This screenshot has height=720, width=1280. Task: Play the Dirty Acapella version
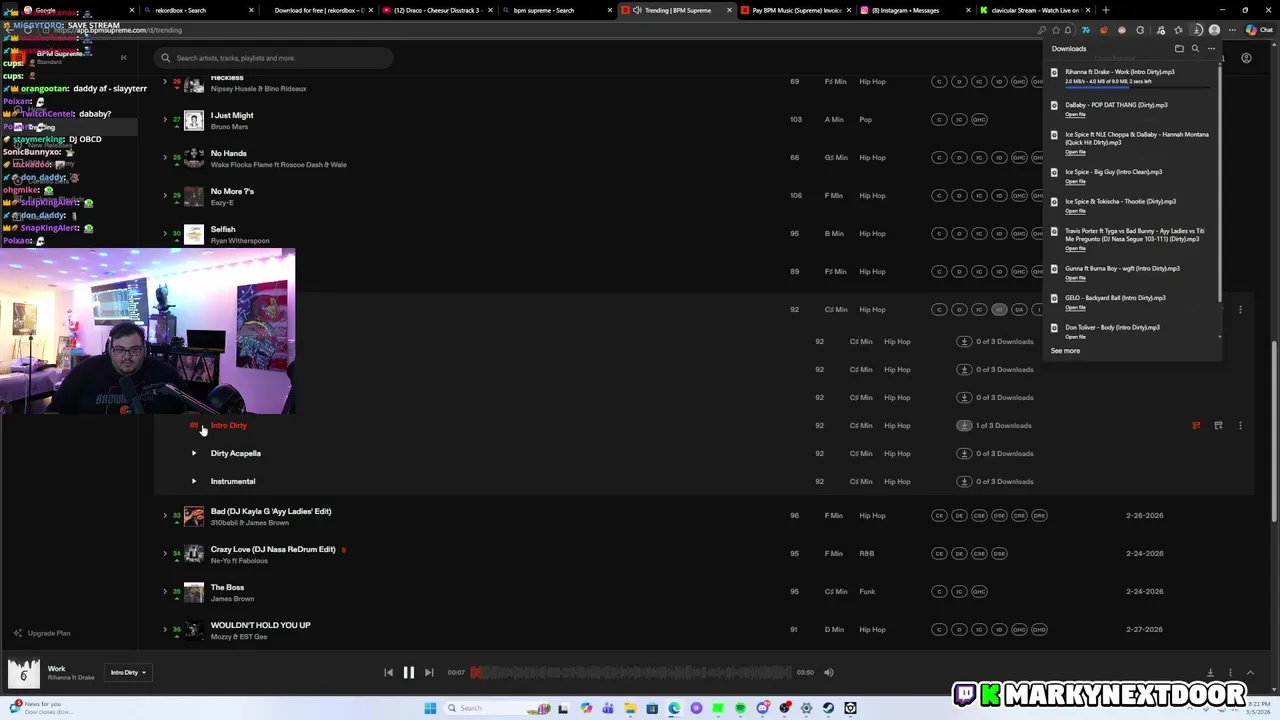point(194,453)
